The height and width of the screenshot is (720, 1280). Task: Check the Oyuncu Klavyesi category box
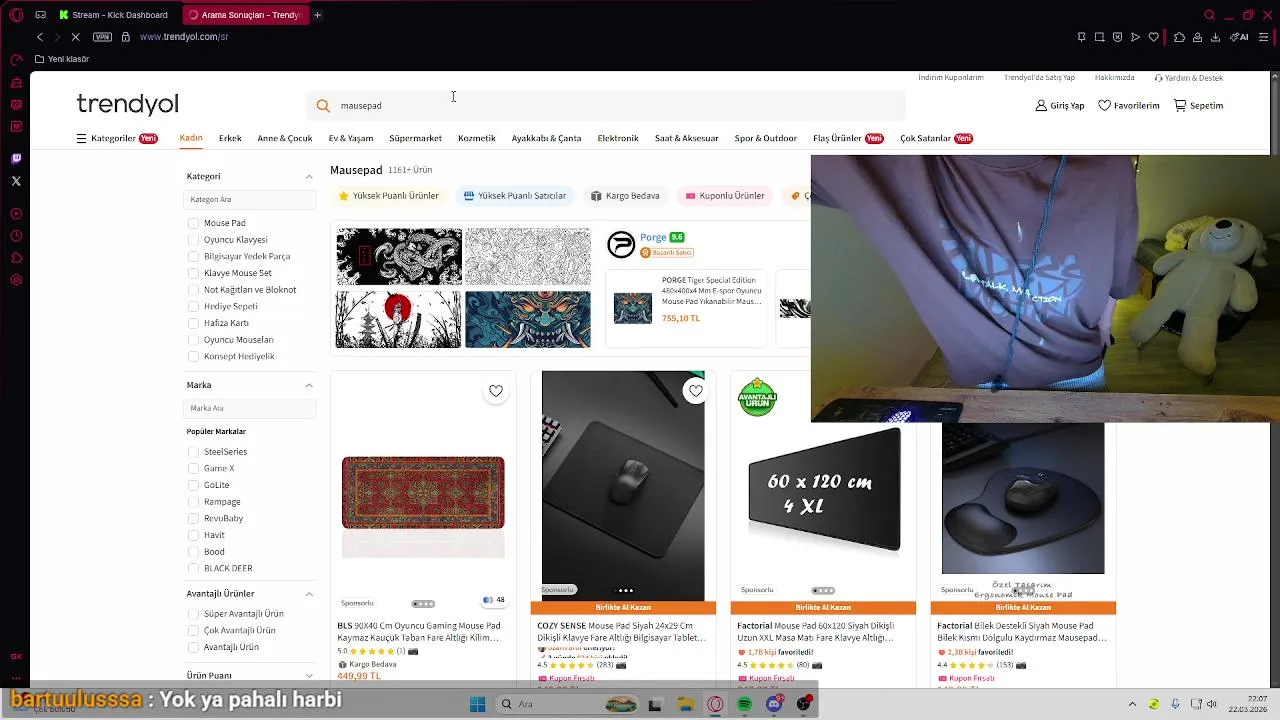194,240
